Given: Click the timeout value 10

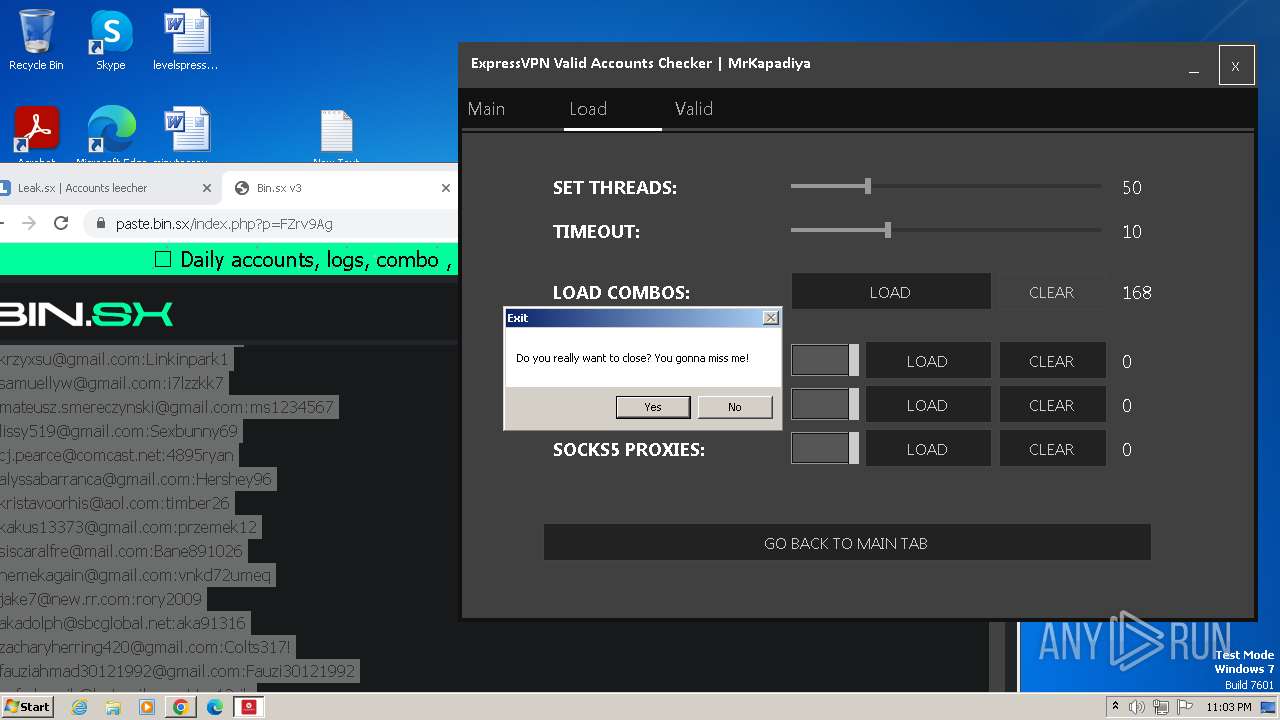Looking at the screenshot, I should click(x=1131, y=231).
